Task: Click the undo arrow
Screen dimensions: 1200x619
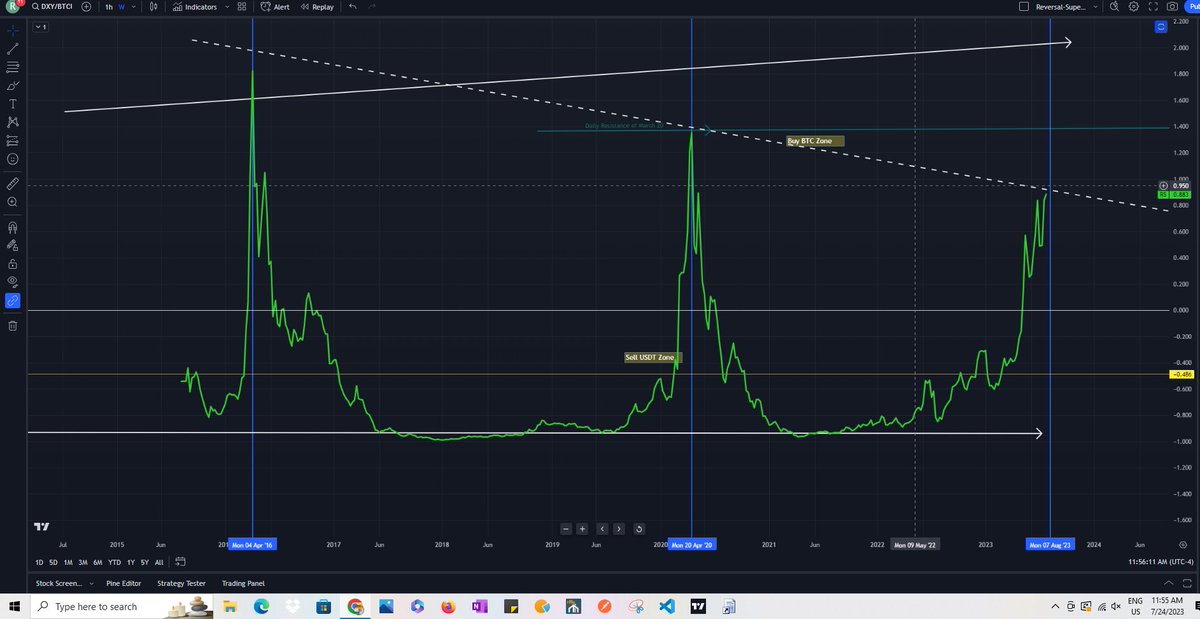Action: coord(353,6)
